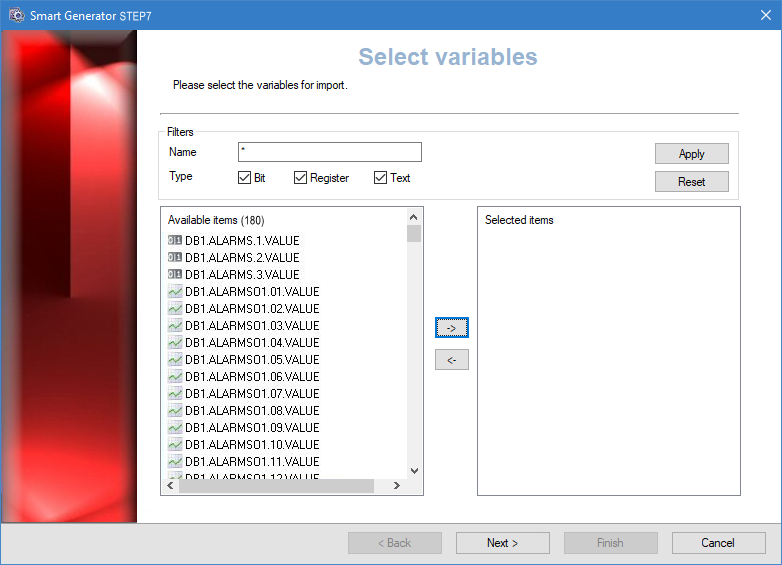
Task: Click the register icon beside DB1.ALARMSO1.10.VALUE
Action: pos(175,445)
